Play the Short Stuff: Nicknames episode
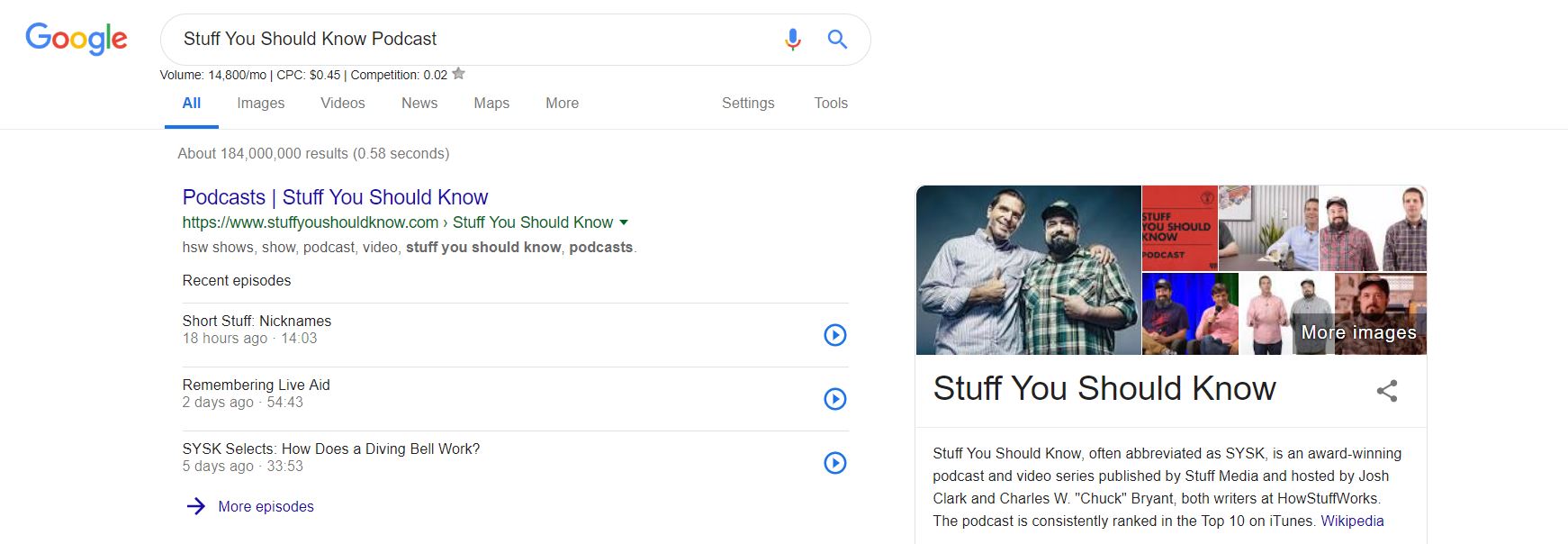This screenshot has width=1568, height=544. [835, 335]
